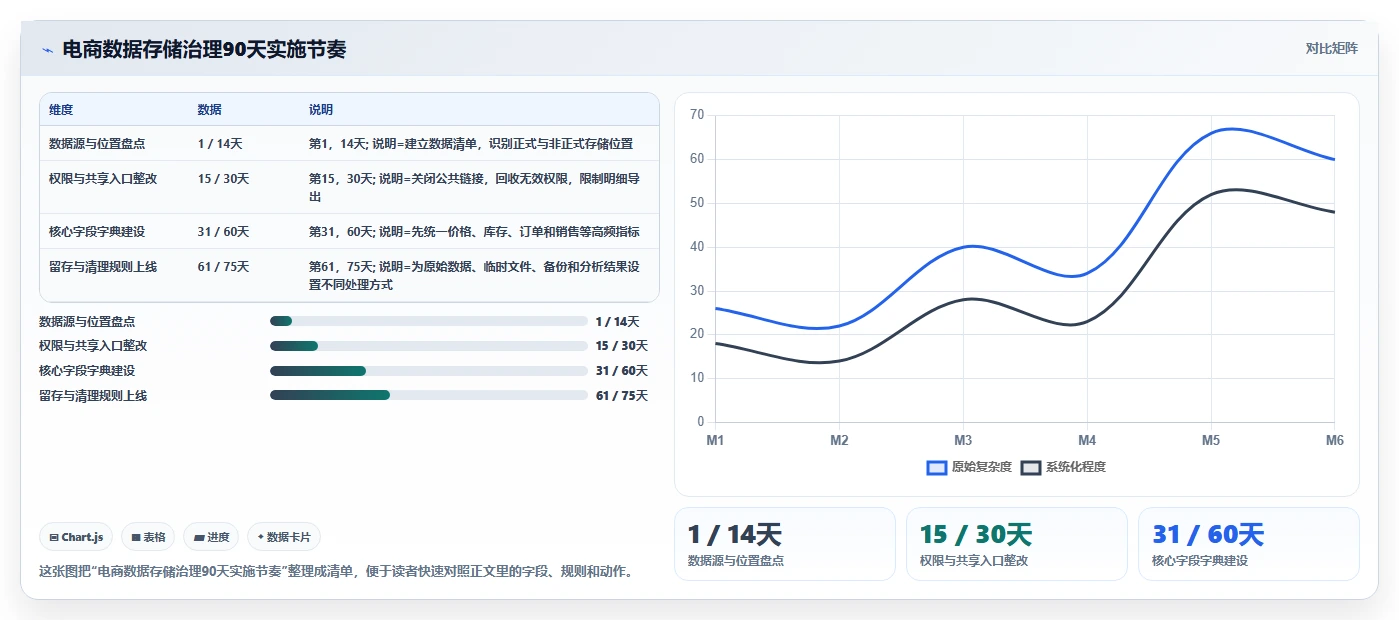The width and height of the screenshot is (1399, 620).
Task: Click the page title 电商数据存储治理90天实施节奏
Action: click(x=204, y=49)
